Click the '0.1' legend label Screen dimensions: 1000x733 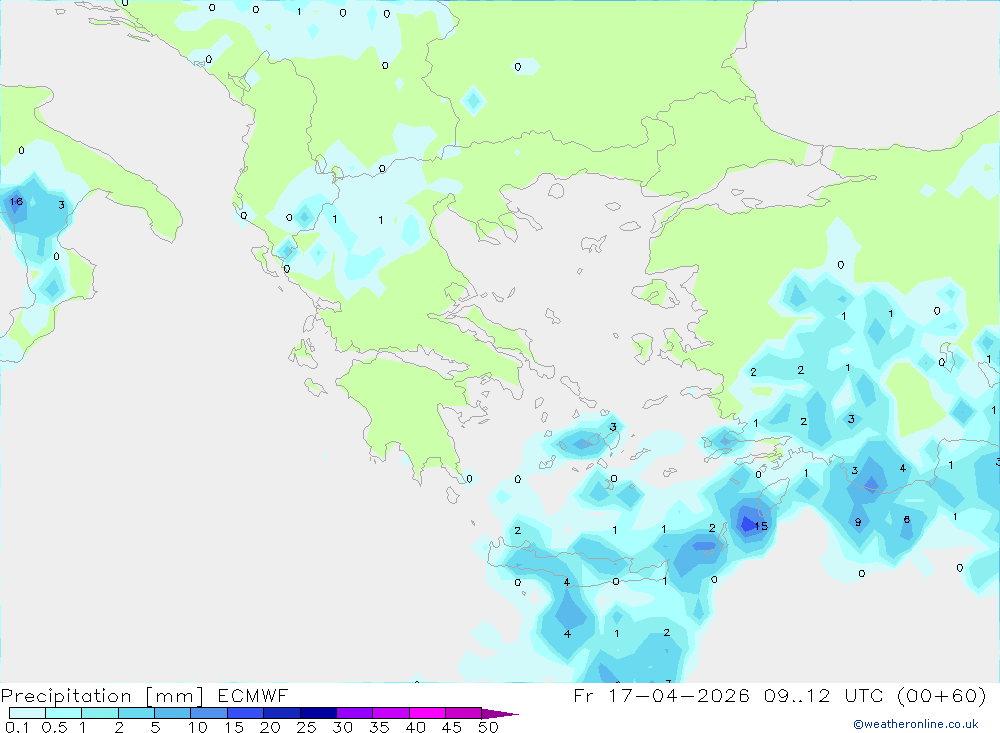coord(17,727)
